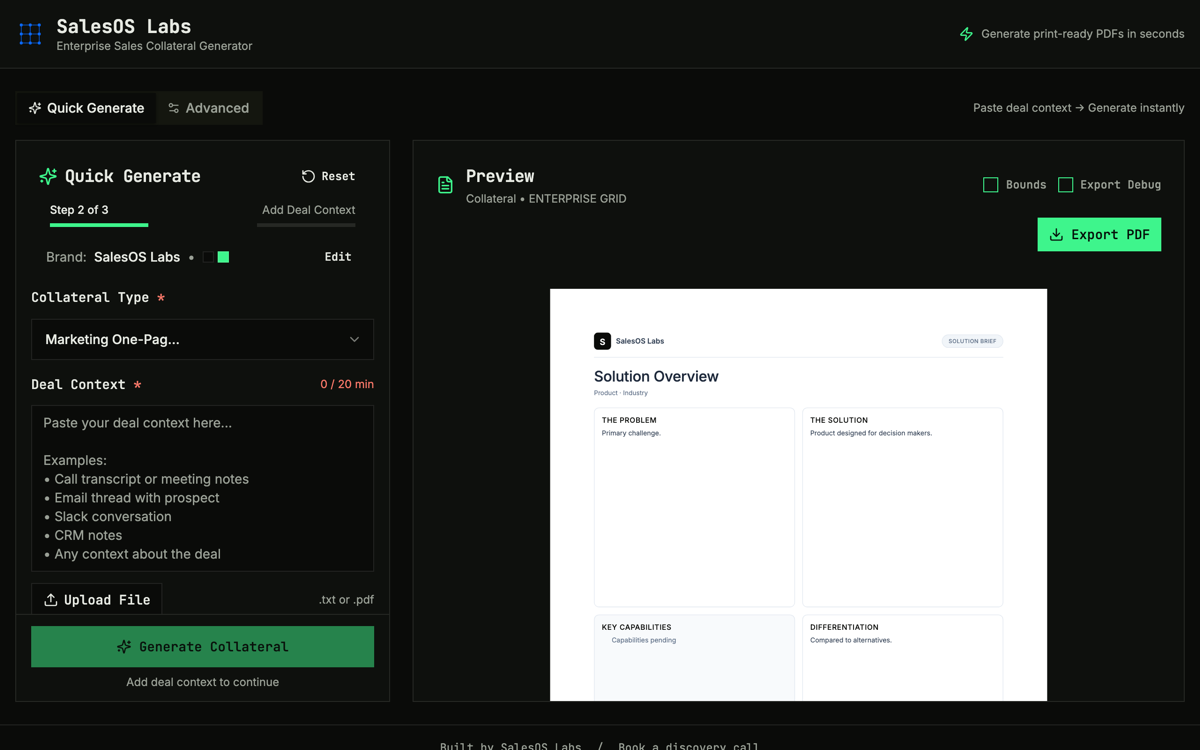Screen dimensions: 1200x750
Task: Click the KEY CAPABILITIES card in preview
Action: pyautogui.click(x=694, y=658)
